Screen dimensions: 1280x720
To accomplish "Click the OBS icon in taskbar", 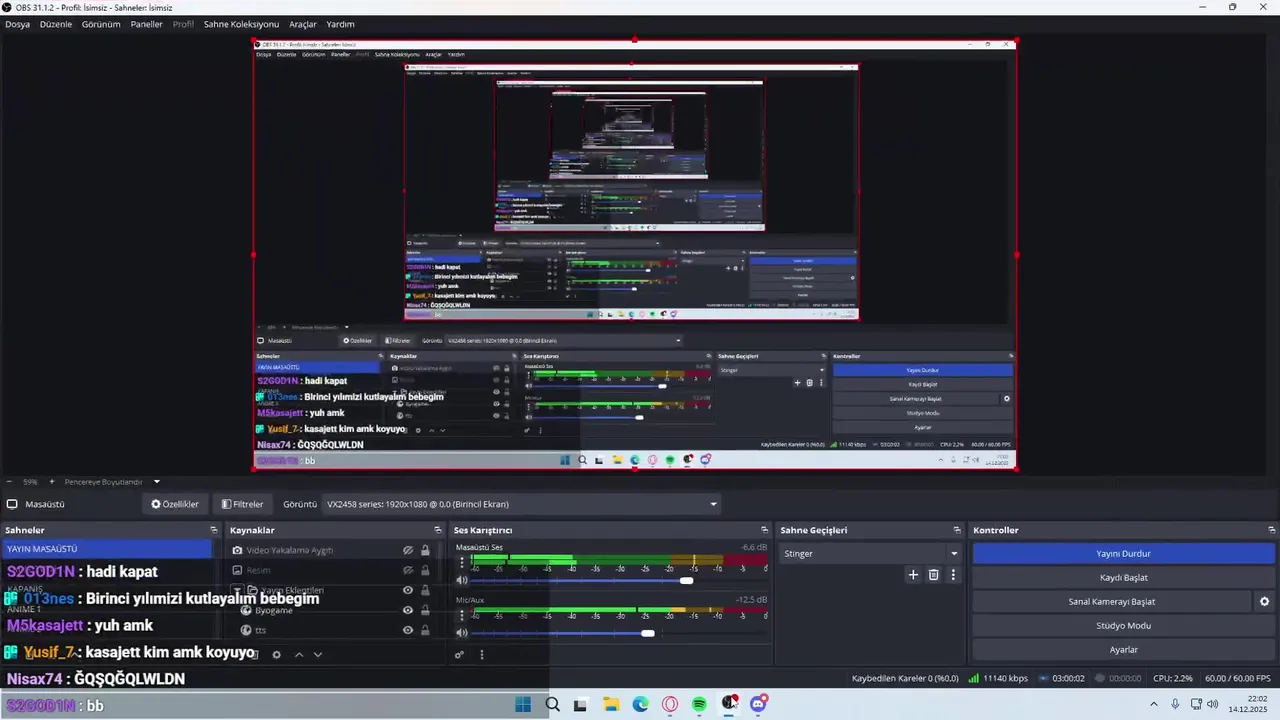I will pyautogui.click(x=729, y=704).
